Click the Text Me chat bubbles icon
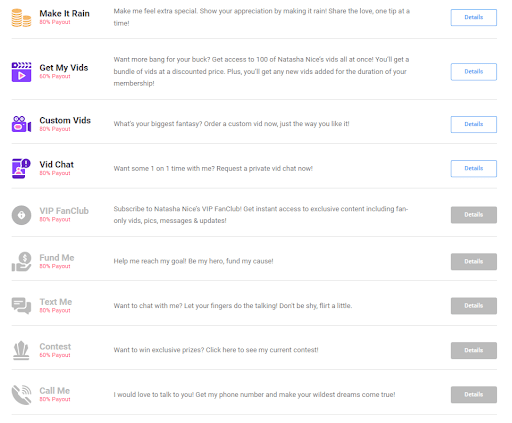 (21, 306)
